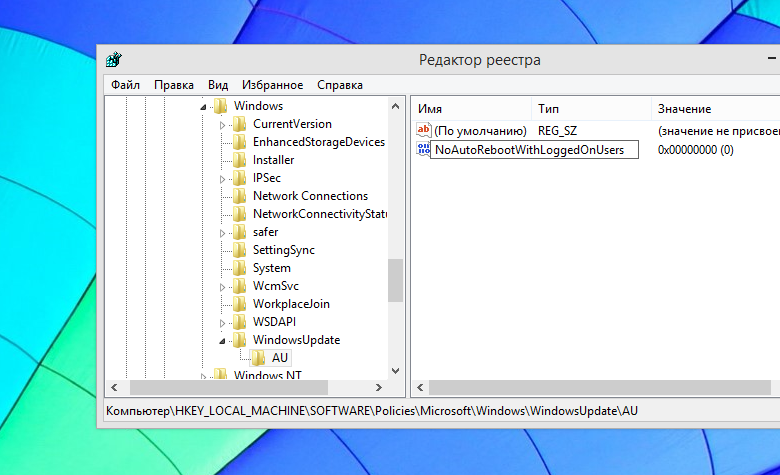Click the WcmSvc folder icon
The height and width of the screenshot is (475, 780).
point(239,286)
